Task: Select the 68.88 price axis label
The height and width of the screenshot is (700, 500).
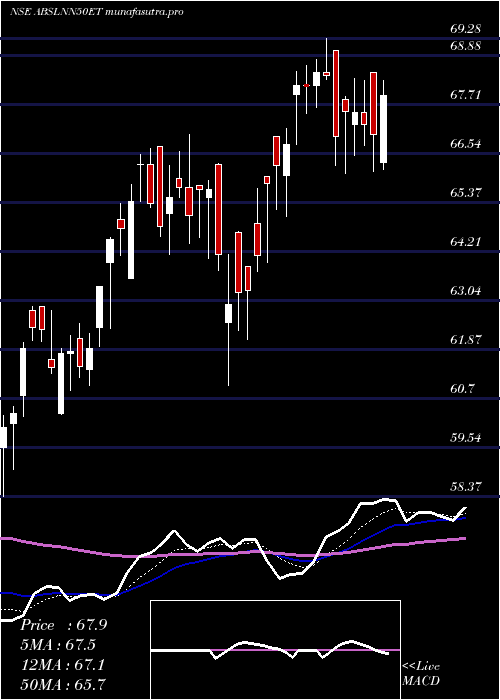Action: [466, 46]
